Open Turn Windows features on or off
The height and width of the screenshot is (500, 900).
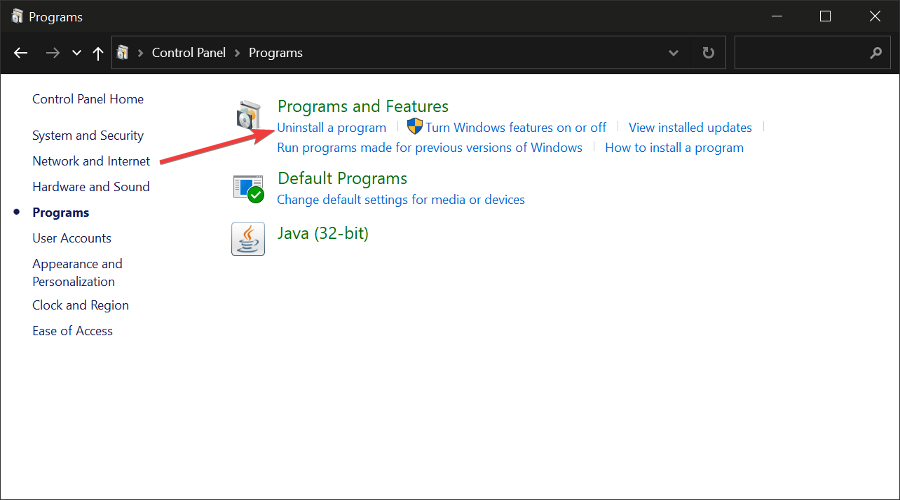pos(515,128)
